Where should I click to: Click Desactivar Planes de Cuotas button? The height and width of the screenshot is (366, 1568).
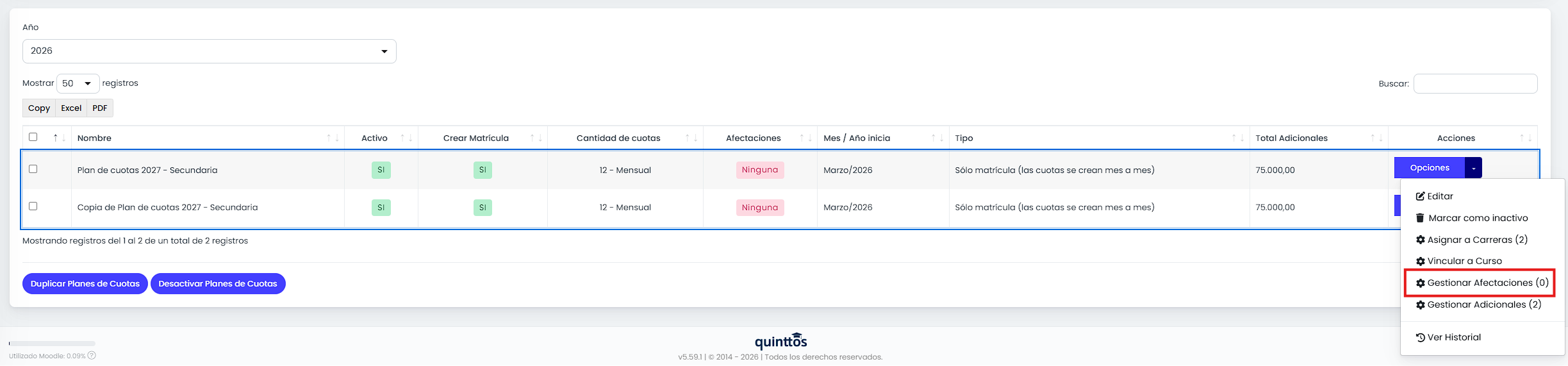pos(218,284)
